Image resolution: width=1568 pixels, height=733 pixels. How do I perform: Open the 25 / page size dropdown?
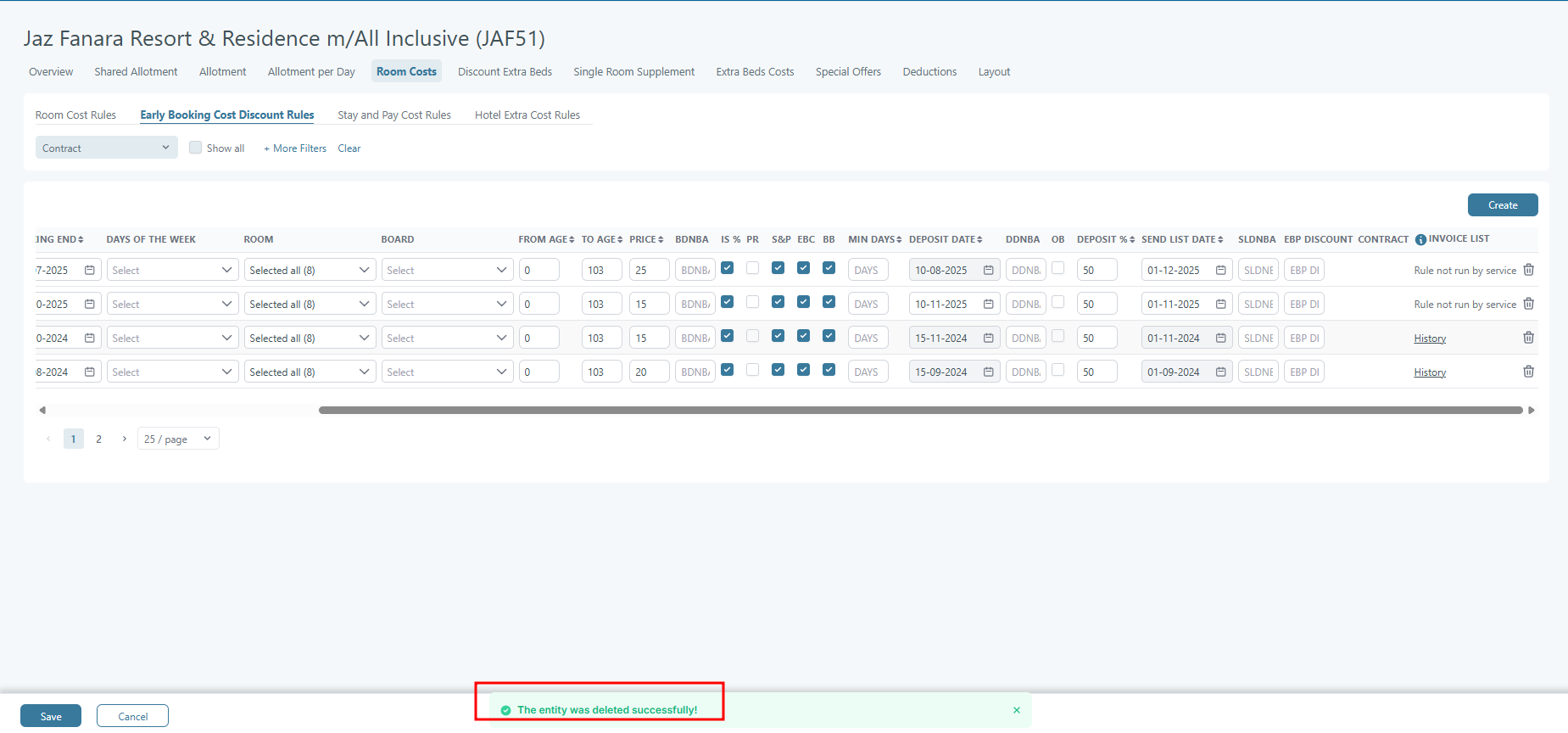177,439
